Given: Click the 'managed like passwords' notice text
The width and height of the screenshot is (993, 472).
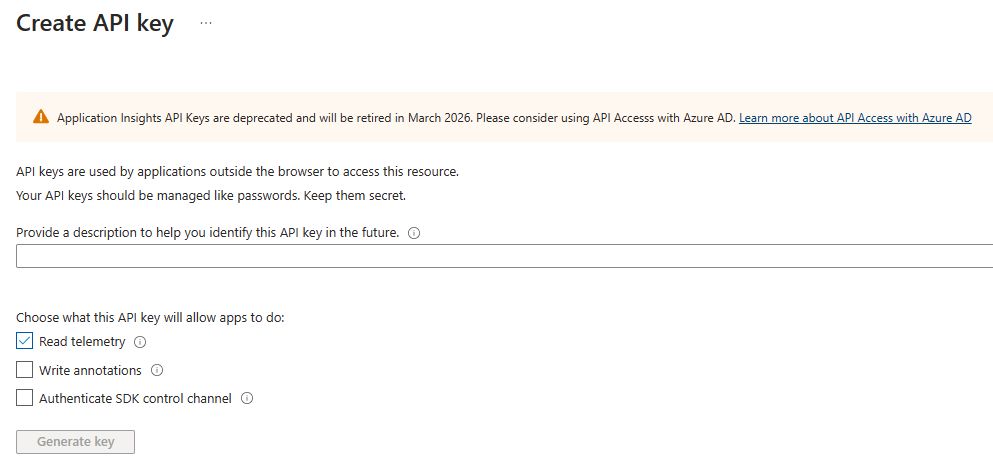Looking at the screenshot, I should click(211, 195).
